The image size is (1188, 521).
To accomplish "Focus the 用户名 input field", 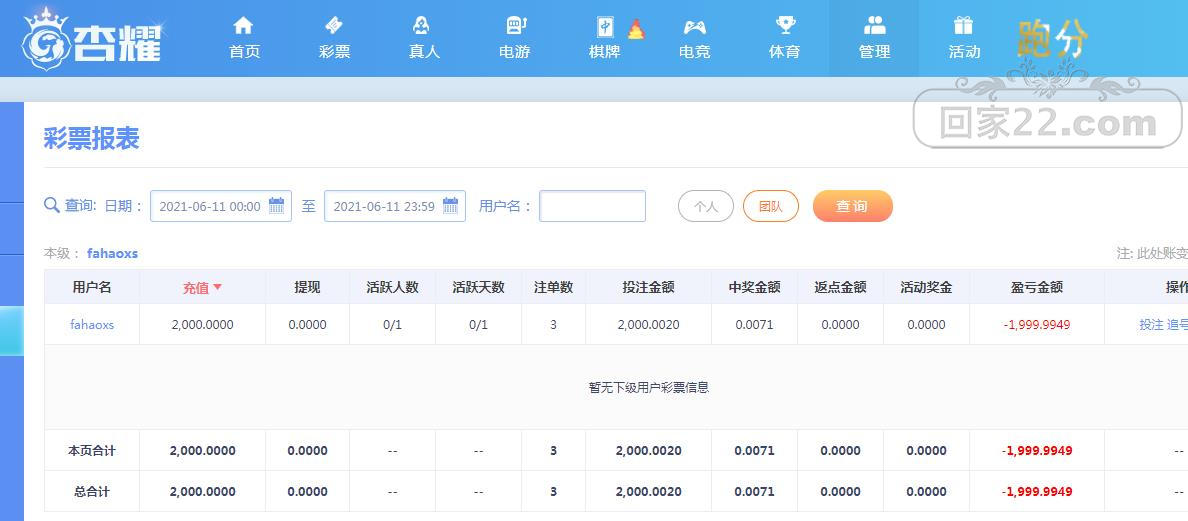I will pos(592,206).
